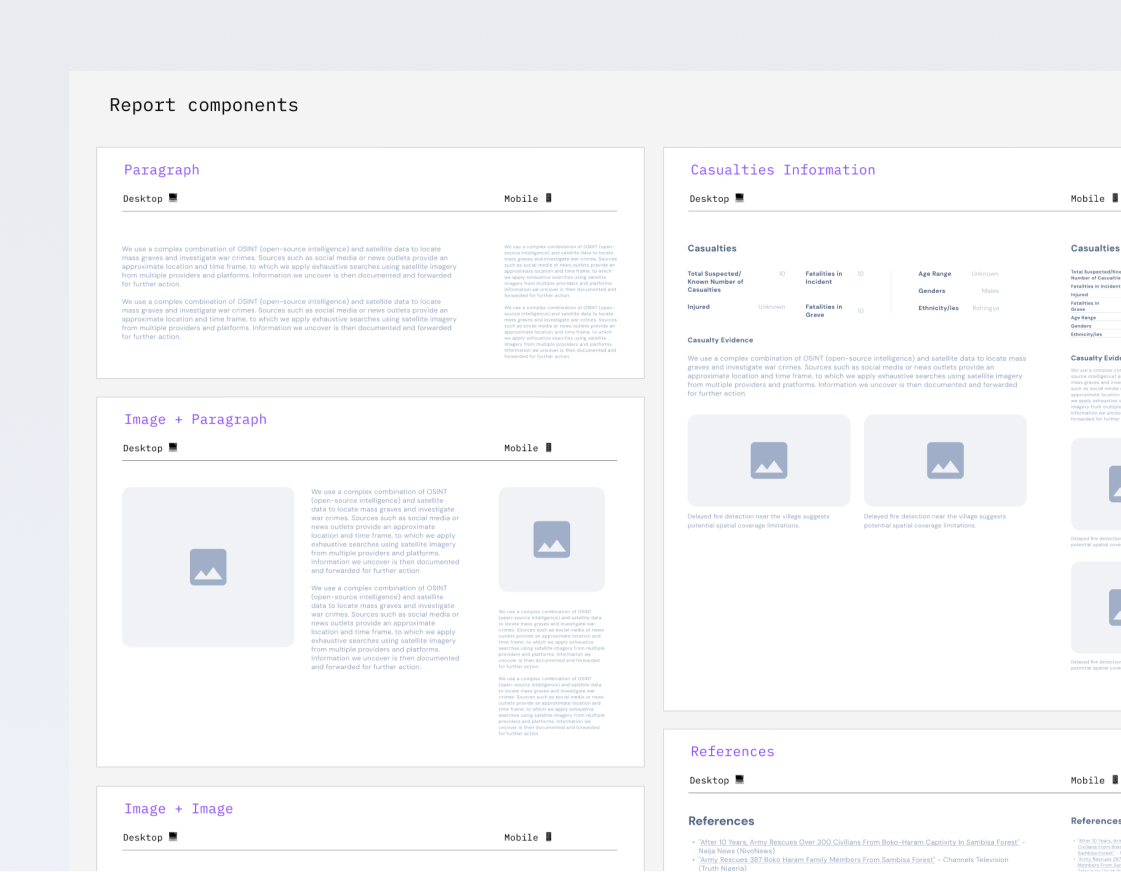Select the second Casualty Evidence image placeholder

click(x=945, y=460)
